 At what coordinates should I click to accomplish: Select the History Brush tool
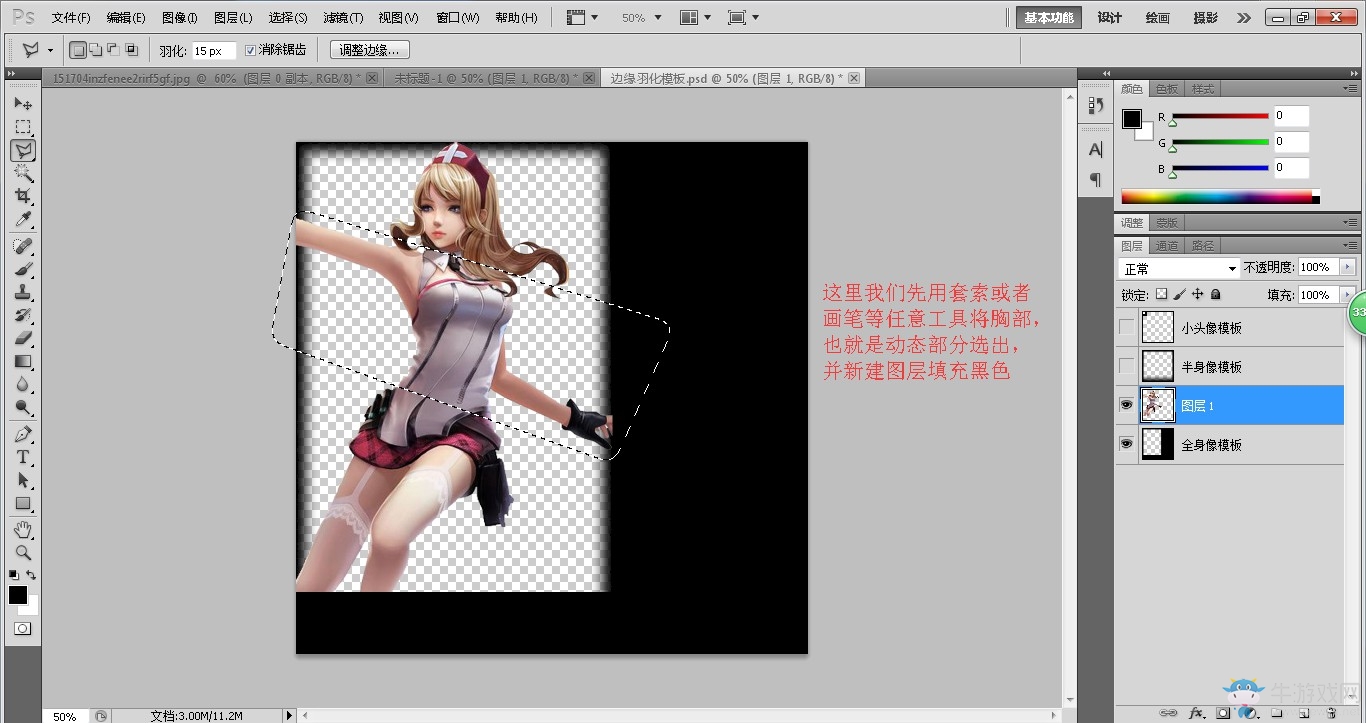23,315
